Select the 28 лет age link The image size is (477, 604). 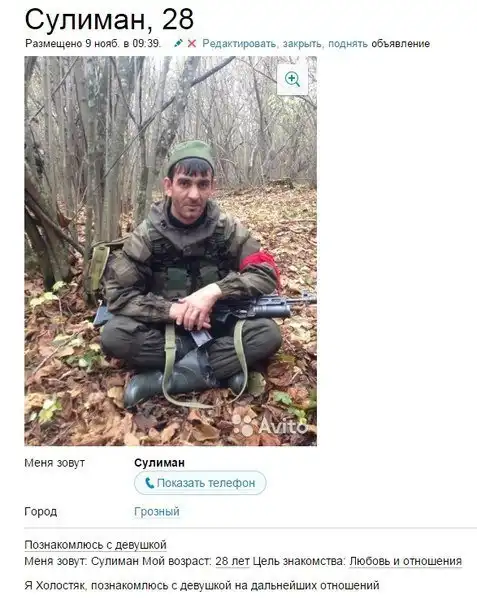pyautogui.click(x=232, y=561)
